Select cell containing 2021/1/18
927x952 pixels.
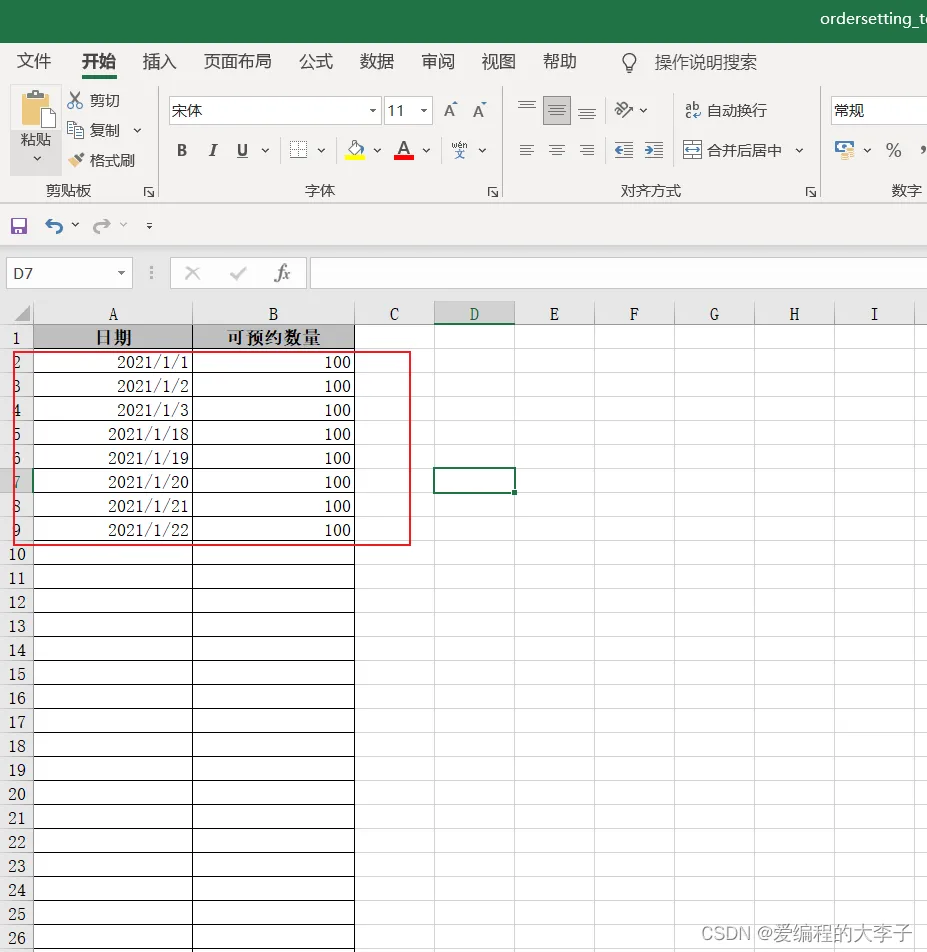coord(113,434)
